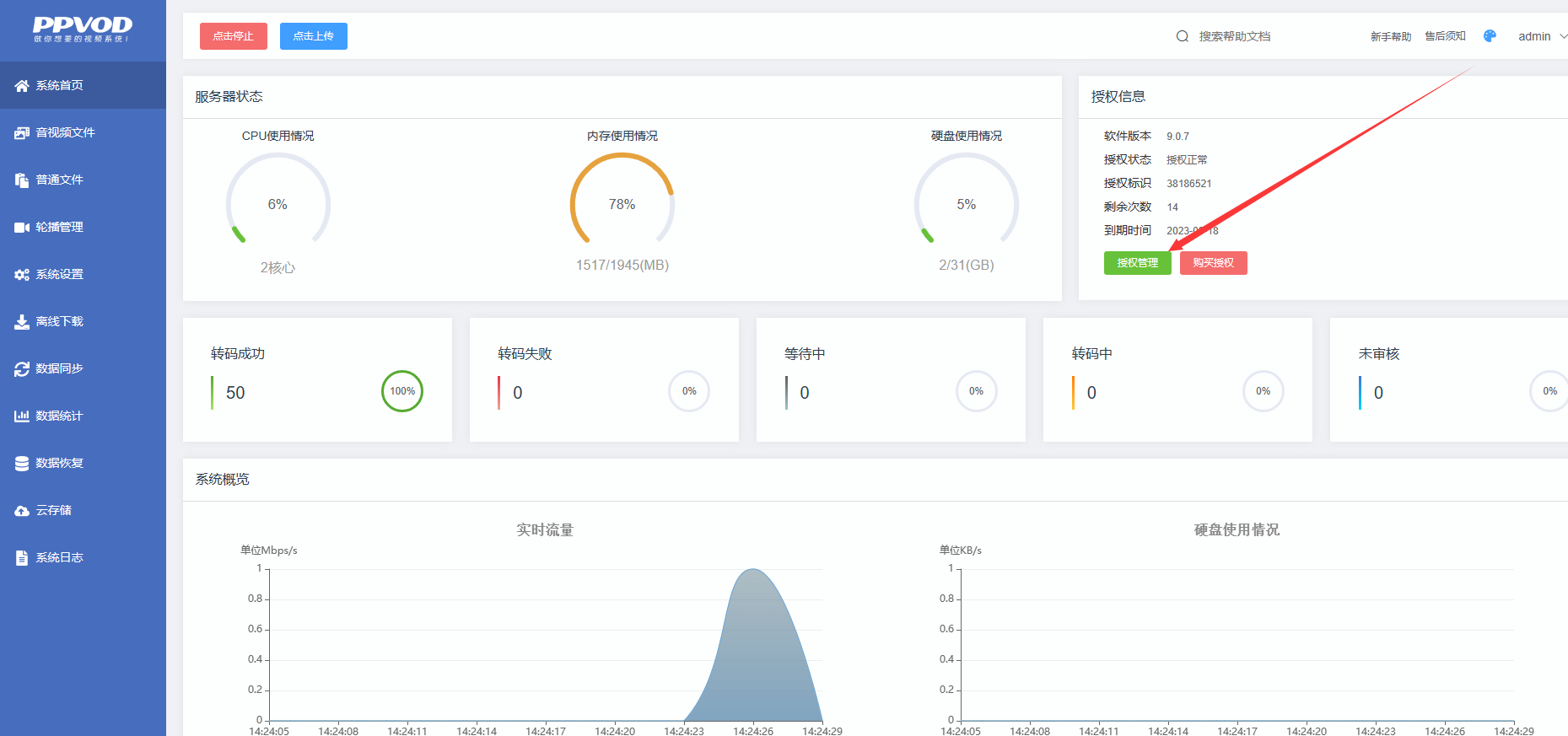Click the 剩余次数 value 14

coord(1172,207)
